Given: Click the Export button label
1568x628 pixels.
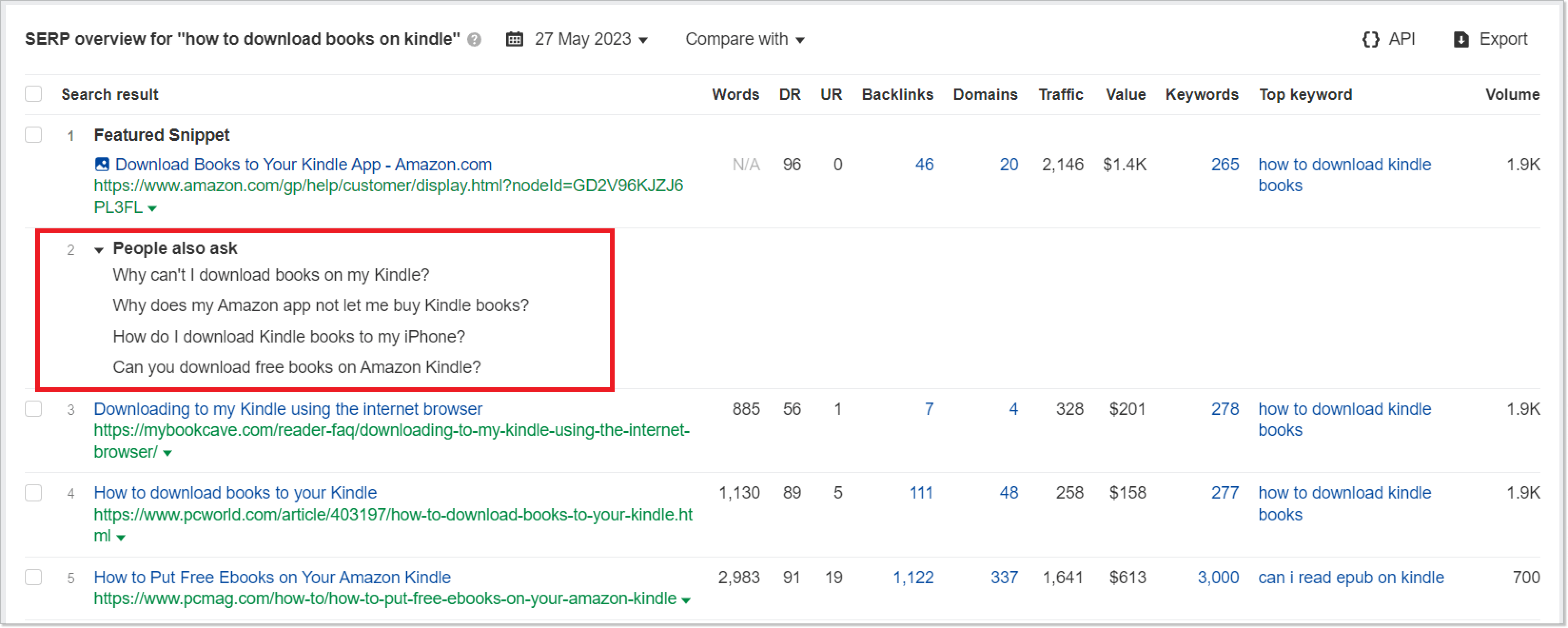Looking at the screenshot, I should (1503, 39).
